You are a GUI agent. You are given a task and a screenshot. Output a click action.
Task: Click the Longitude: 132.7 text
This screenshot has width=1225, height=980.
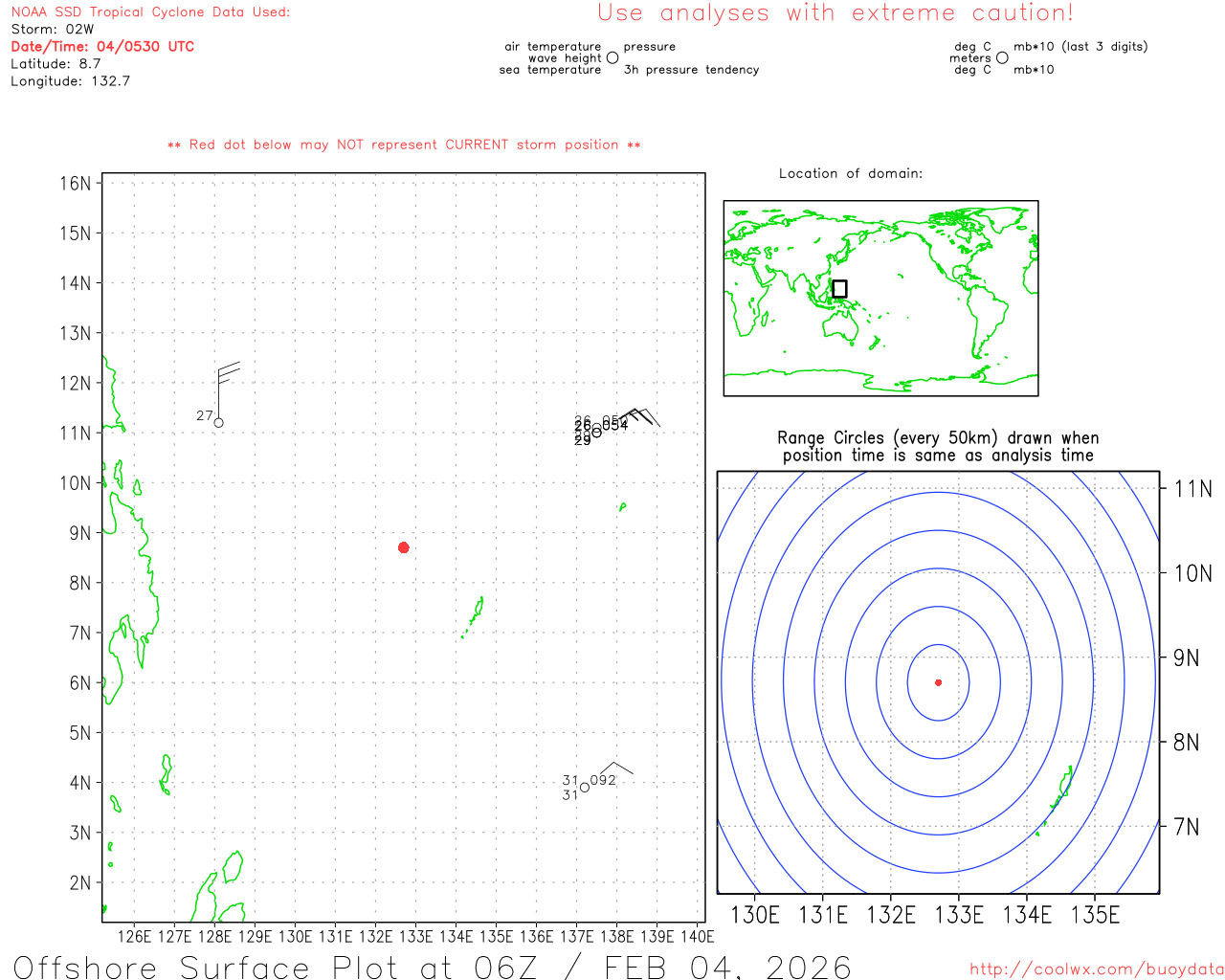[x=70, y=80]
